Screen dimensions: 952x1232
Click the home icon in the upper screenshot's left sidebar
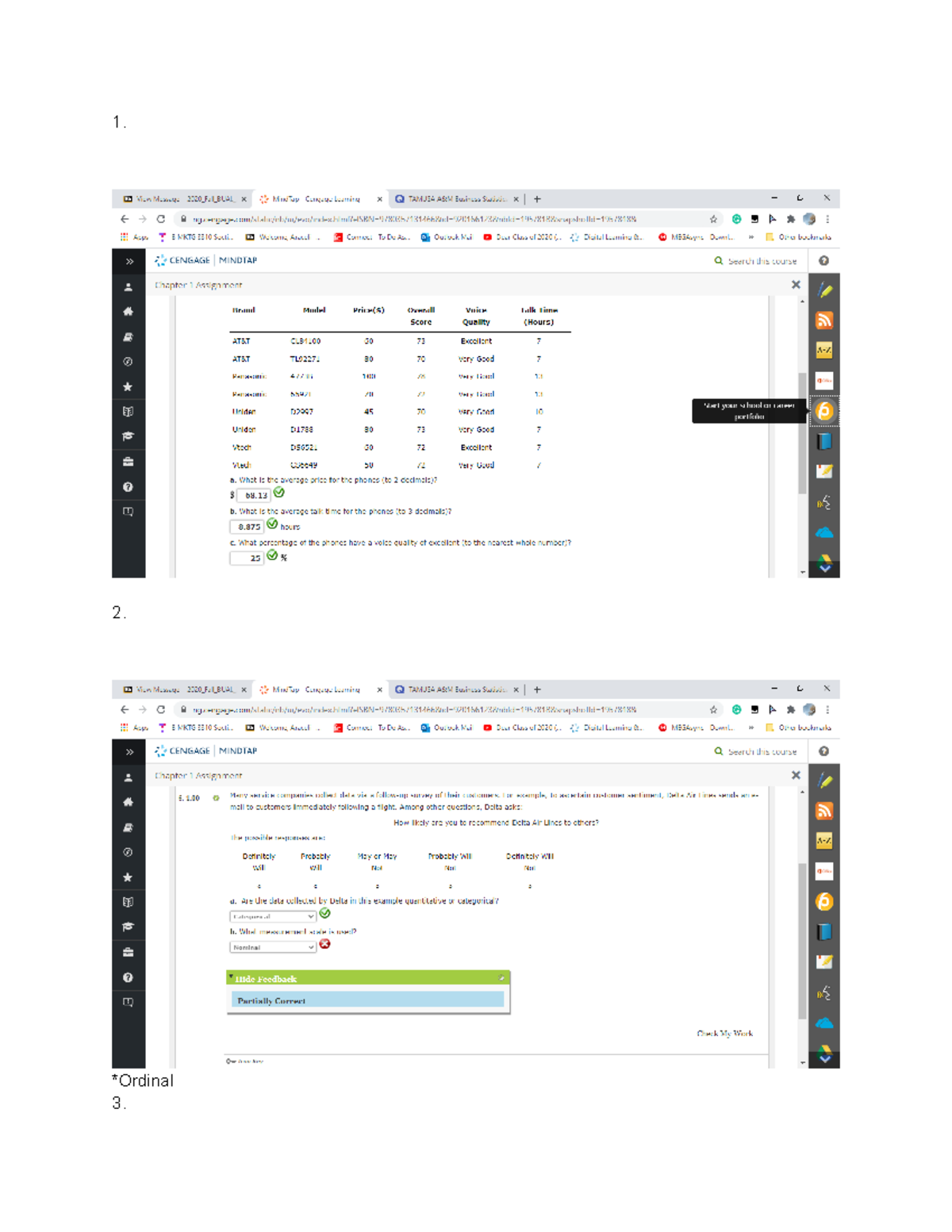tap(128, 312)
